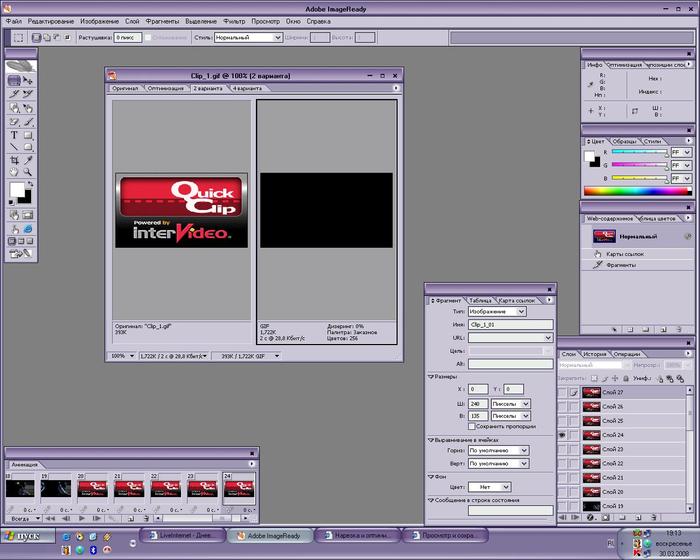Select the Brush tool

click(x=28, y=121)
